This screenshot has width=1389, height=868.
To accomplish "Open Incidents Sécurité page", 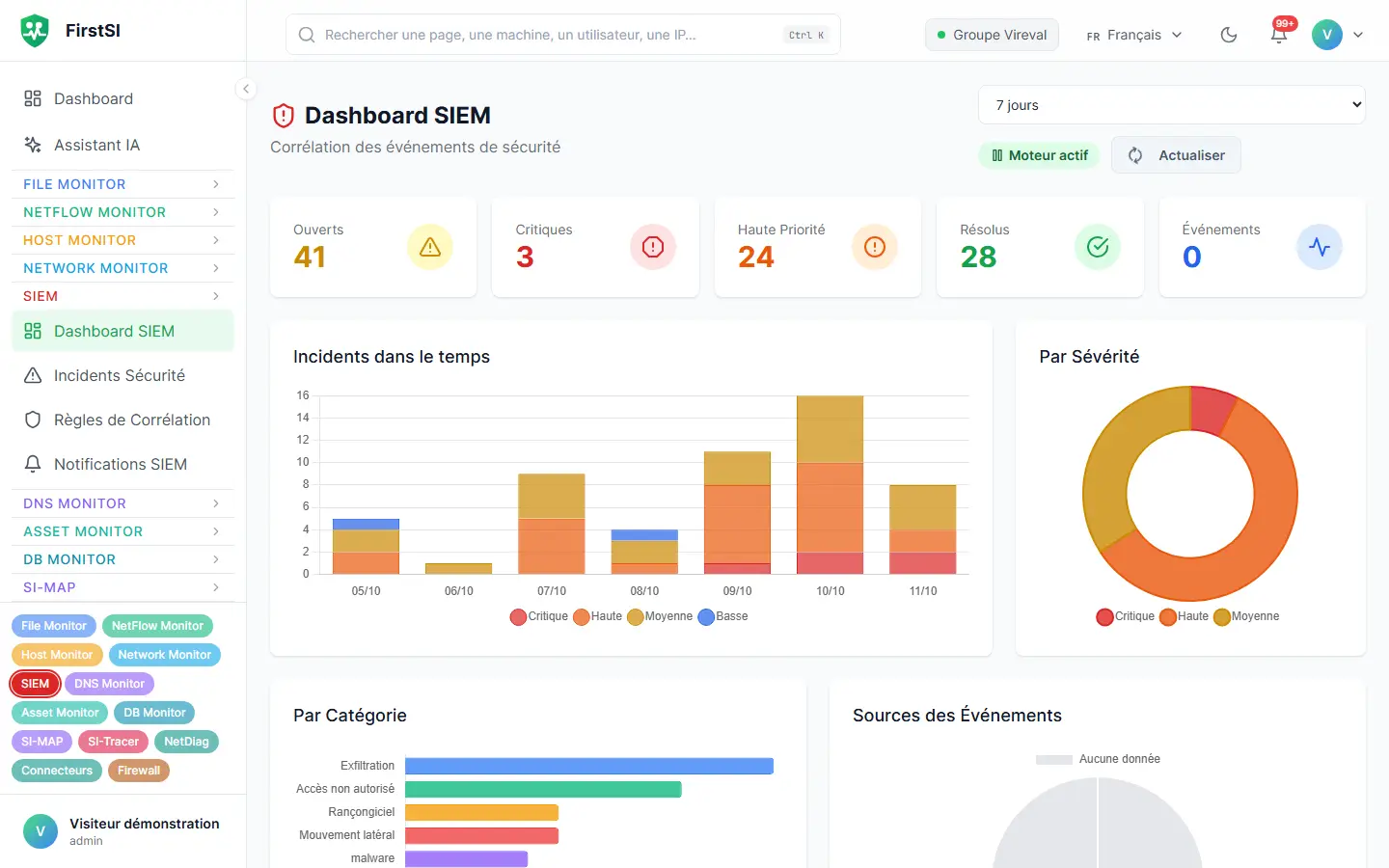I will pos(123,375).
